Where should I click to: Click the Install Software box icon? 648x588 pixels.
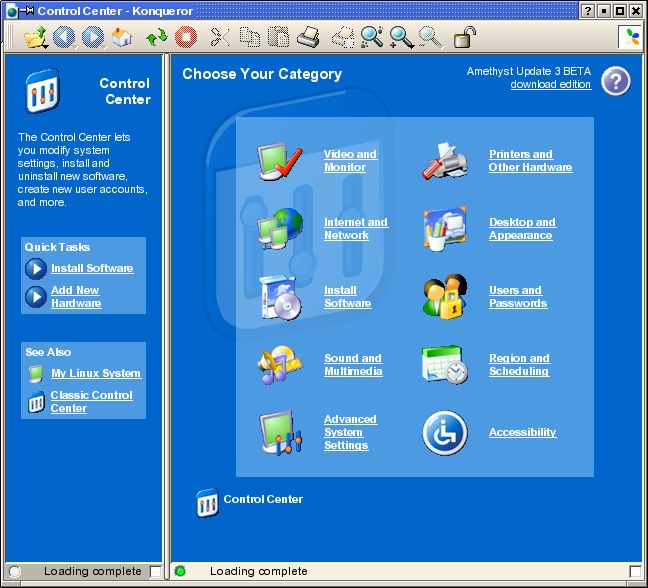pyautogui.click(x=280, y=298)
